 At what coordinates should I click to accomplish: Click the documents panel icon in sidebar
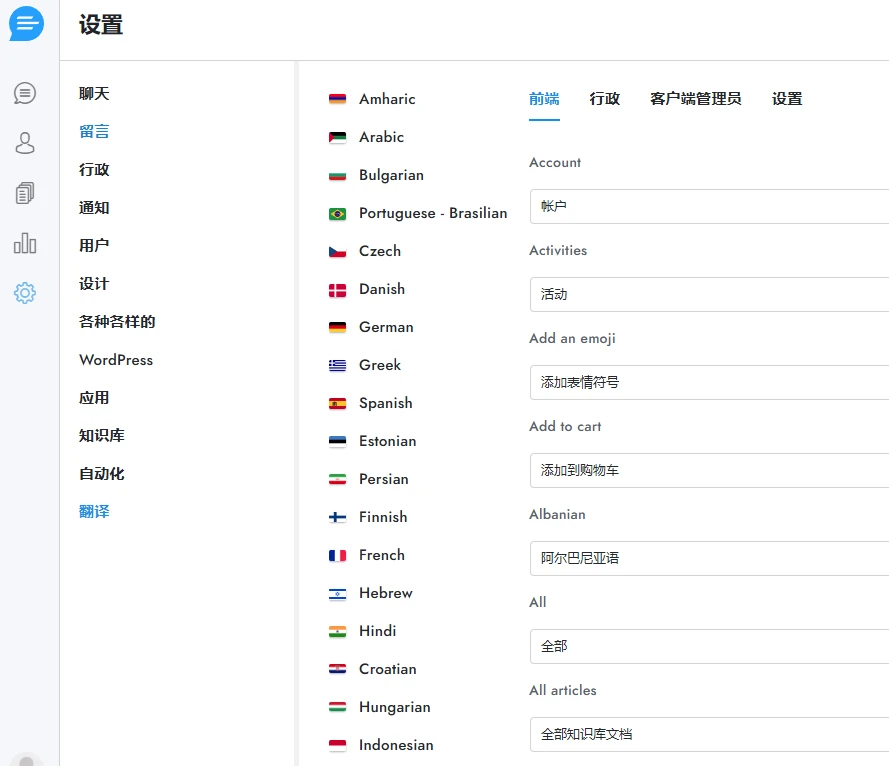coord(25,192)
